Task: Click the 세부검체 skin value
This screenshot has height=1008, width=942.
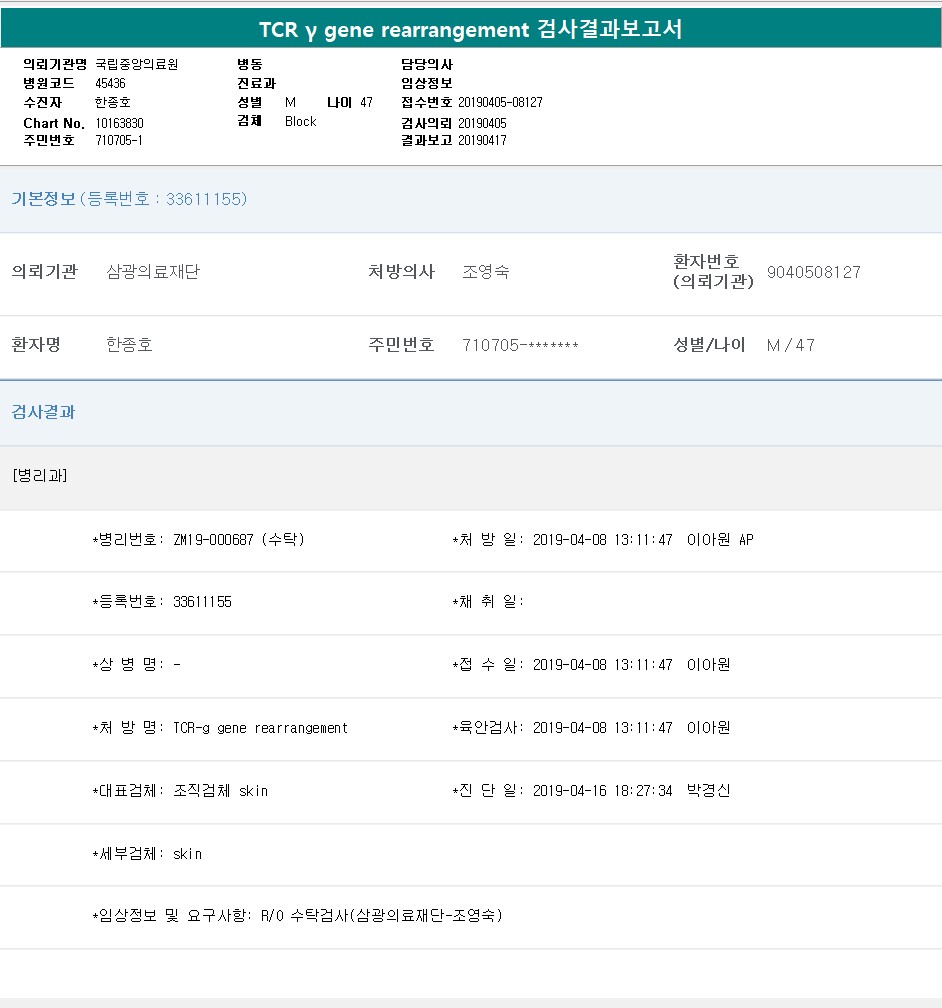Action: [x=187, y=854]
